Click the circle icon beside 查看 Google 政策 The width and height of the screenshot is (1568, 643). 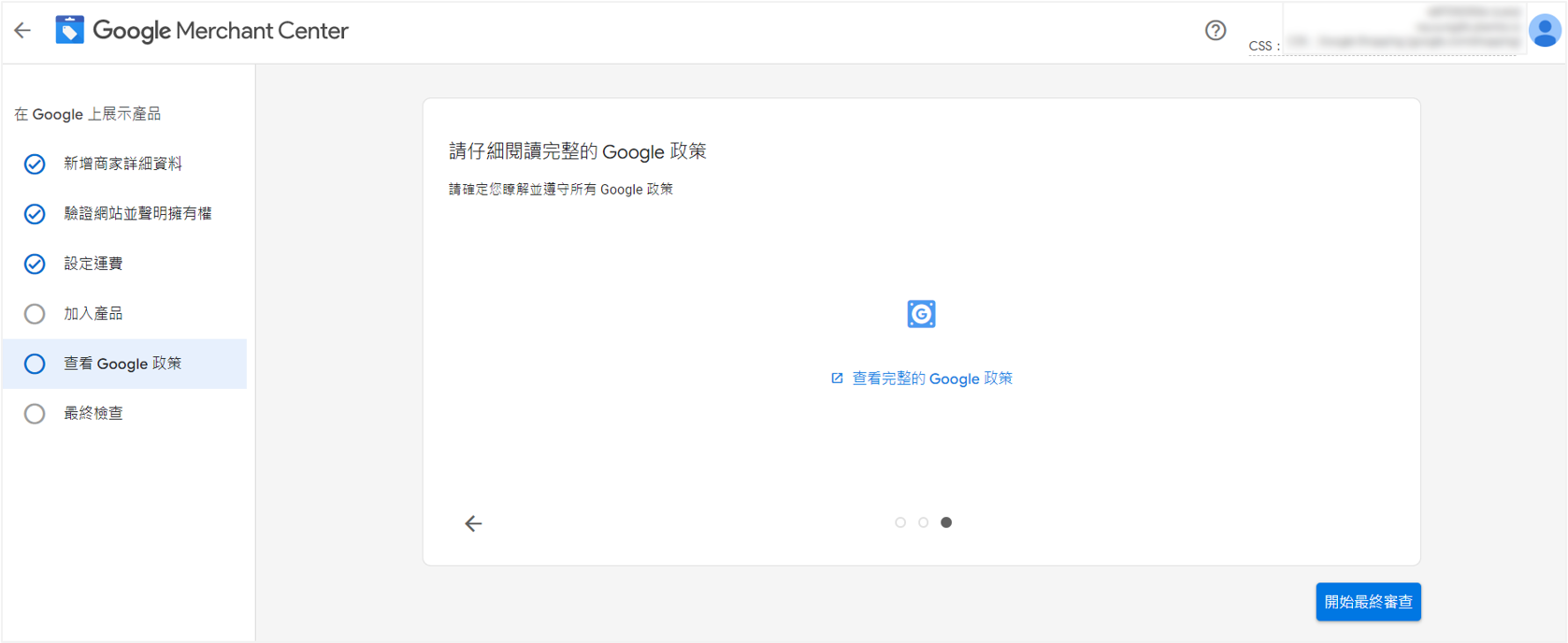35,364
